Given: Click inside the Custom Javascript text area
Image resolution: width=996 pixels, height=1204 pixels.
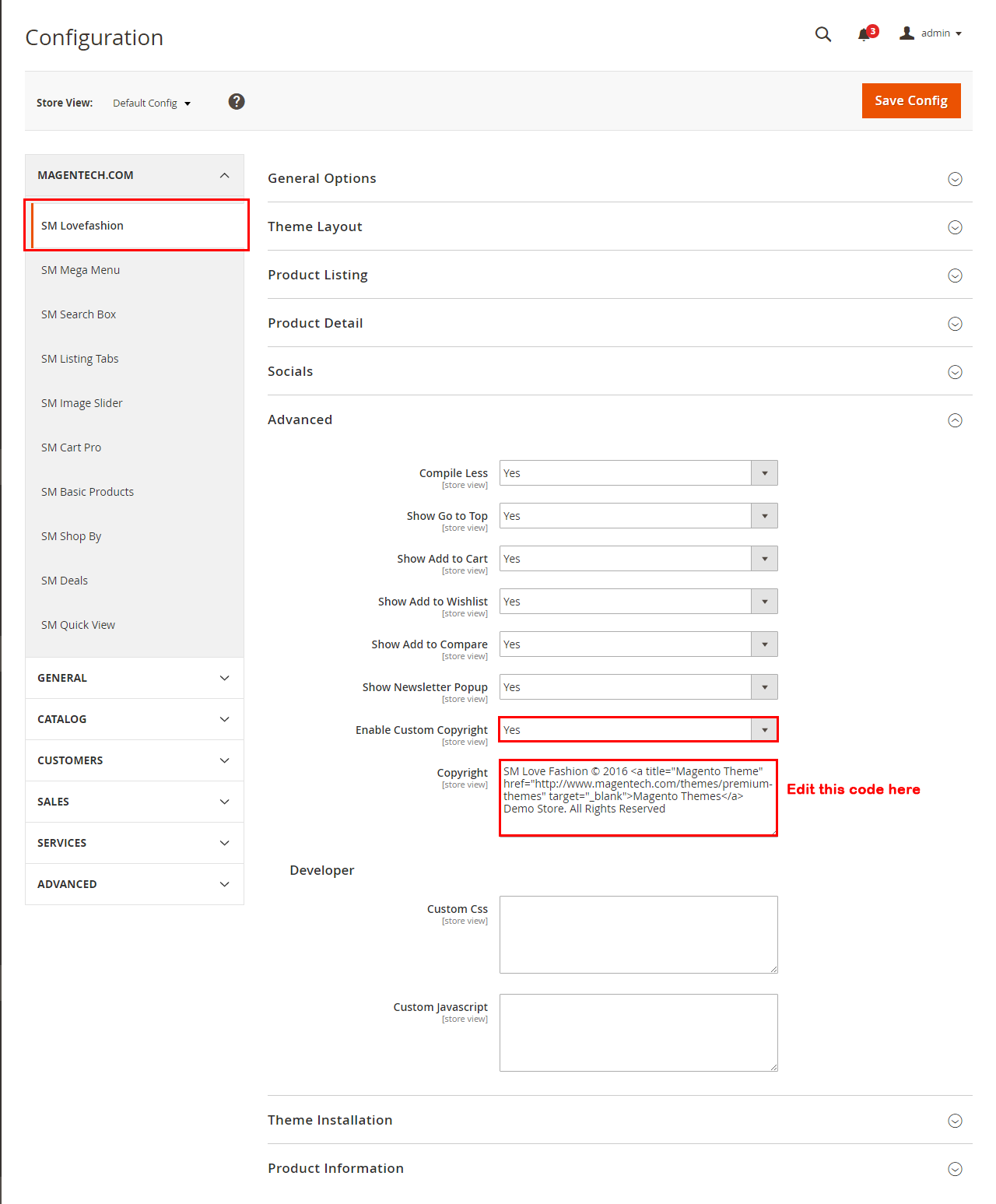Looking at the screenshot, I should coord(639,1033).
